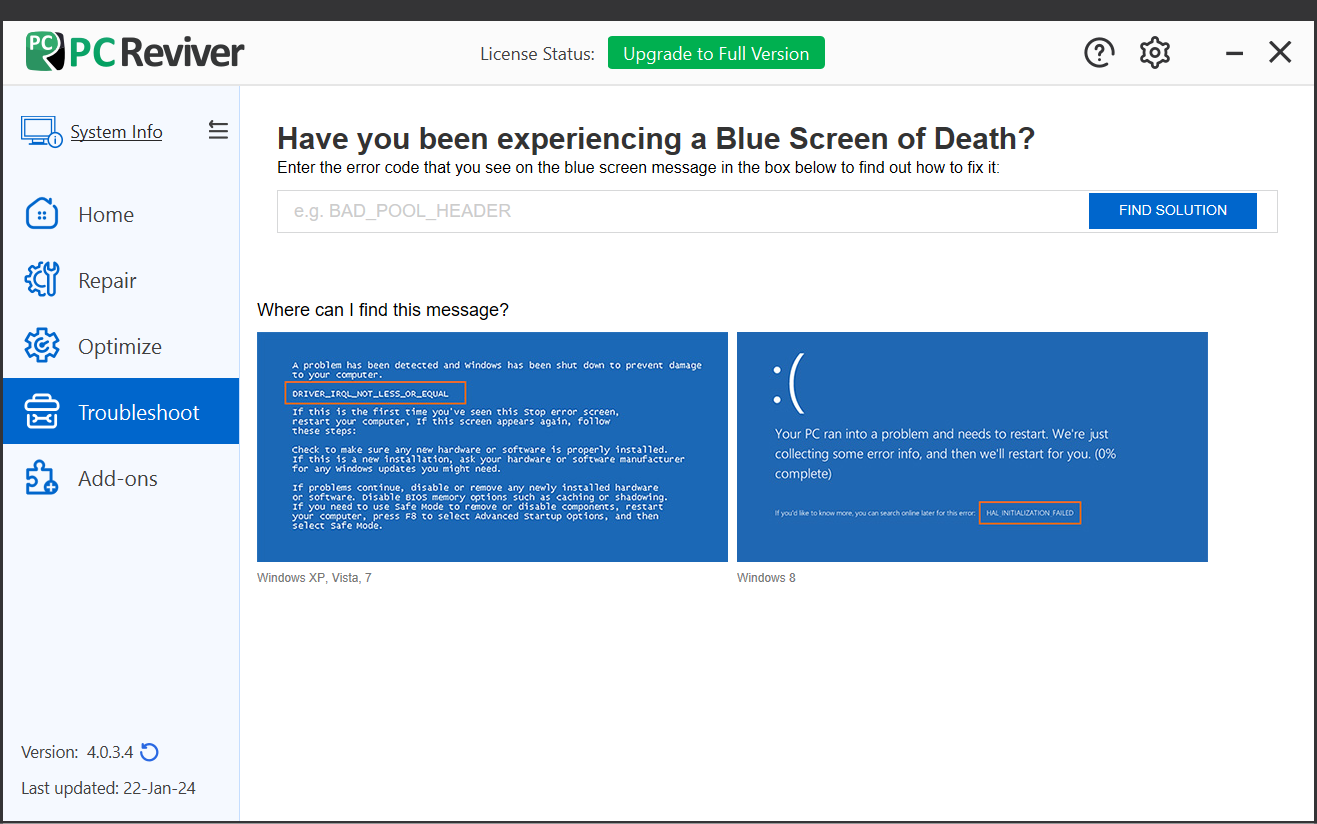Open settings gear icon in title bar
This screenshot has width=1317, height=824.
click(1155, 52)
